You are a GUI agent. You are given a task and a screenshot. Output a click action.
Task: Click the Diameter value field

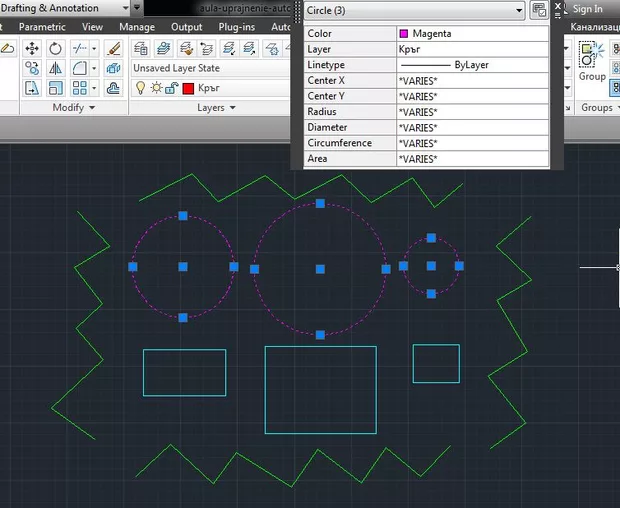click(473, 128)
